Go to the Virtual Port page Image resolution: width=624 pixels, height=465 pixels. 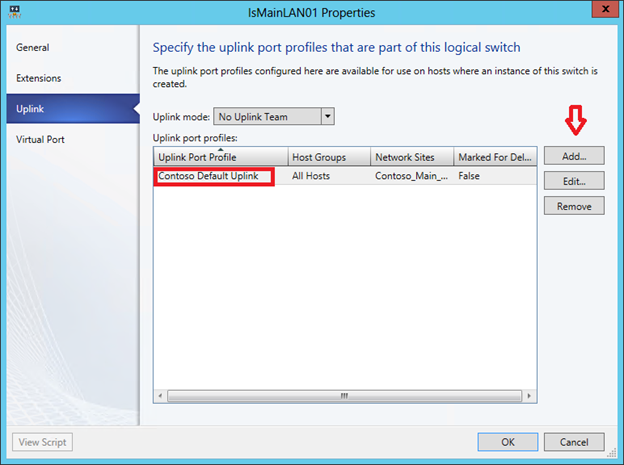(73, 139)
